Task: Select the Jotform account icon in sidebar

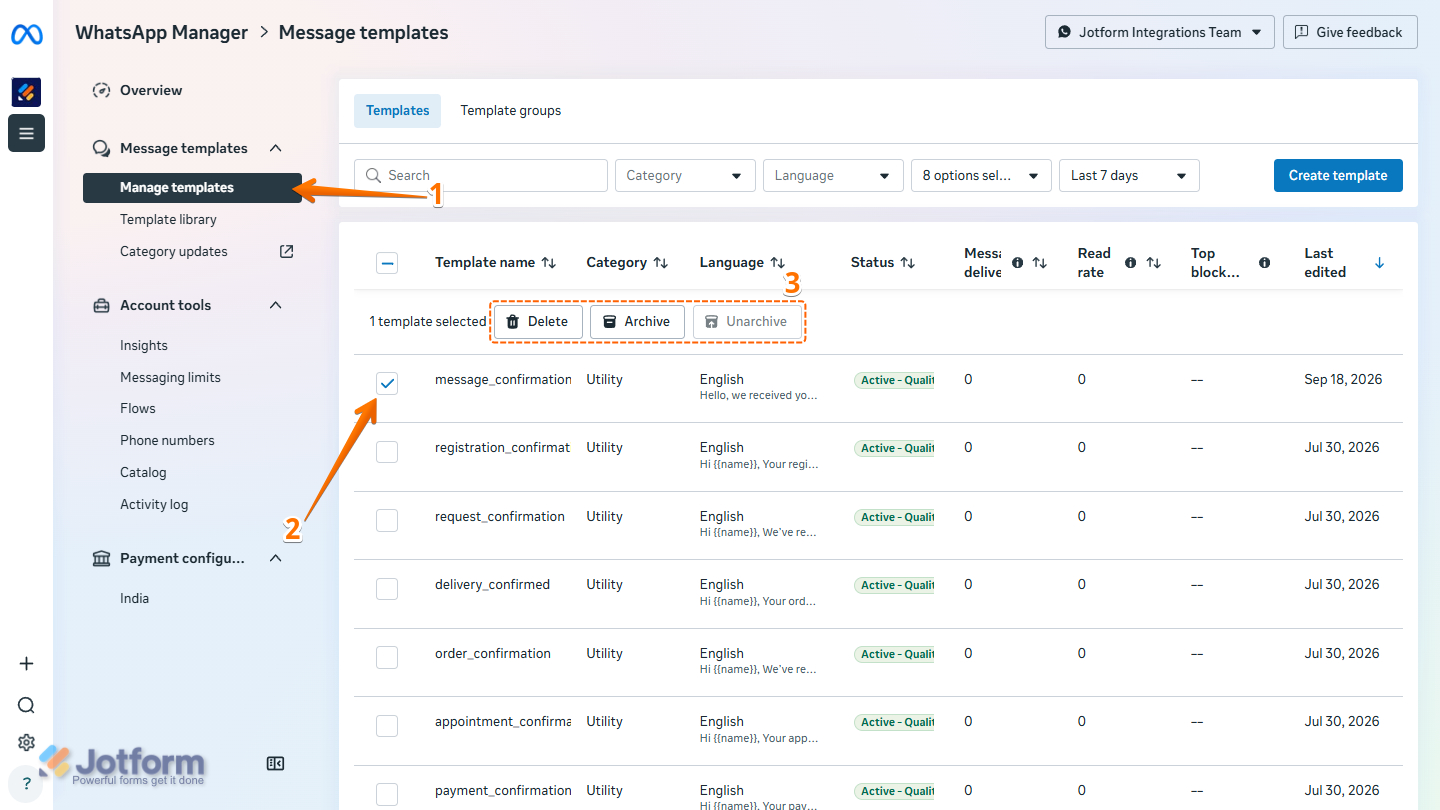Action: [x=26, y=92]
